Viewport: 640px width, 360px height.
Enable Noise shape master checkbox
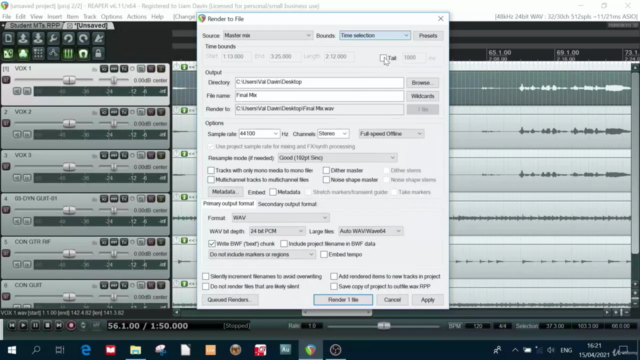coord(326,180)
